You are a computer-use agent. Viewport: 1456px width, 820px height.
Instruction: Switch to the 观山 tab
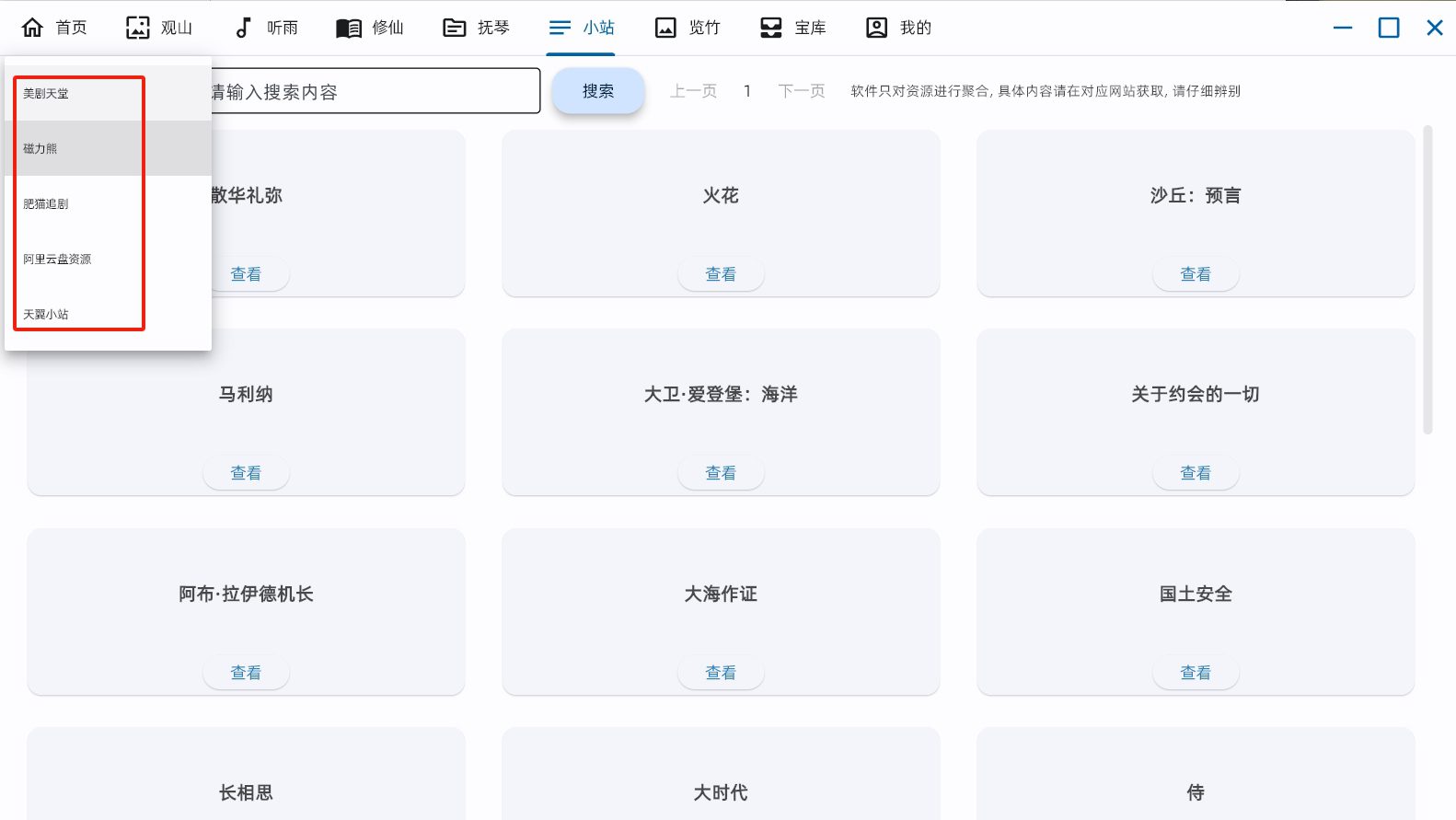click(159, 28)
